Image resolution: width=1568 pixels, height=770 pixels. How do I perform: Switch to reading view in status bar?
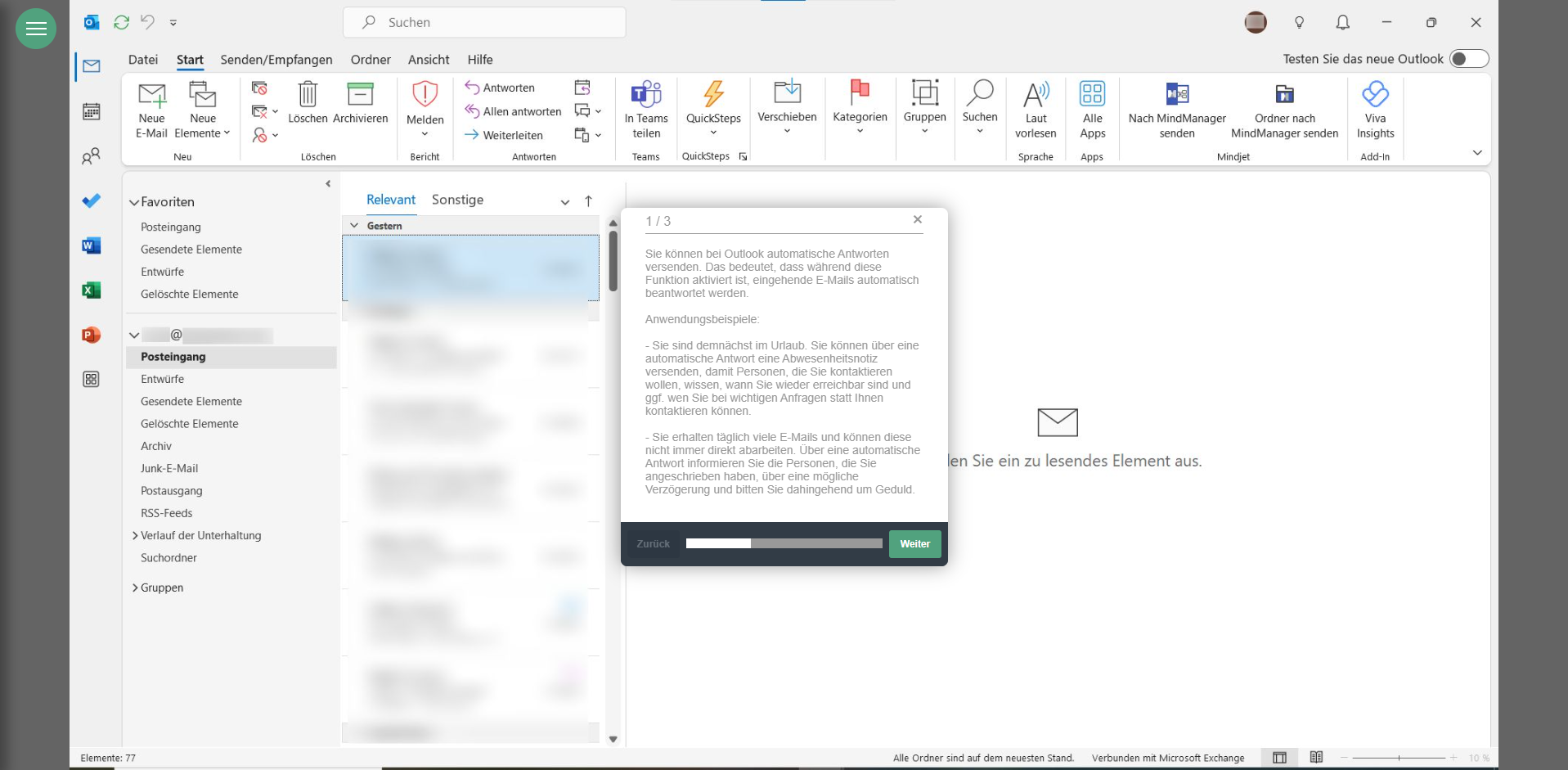(x=1316, y=758)
